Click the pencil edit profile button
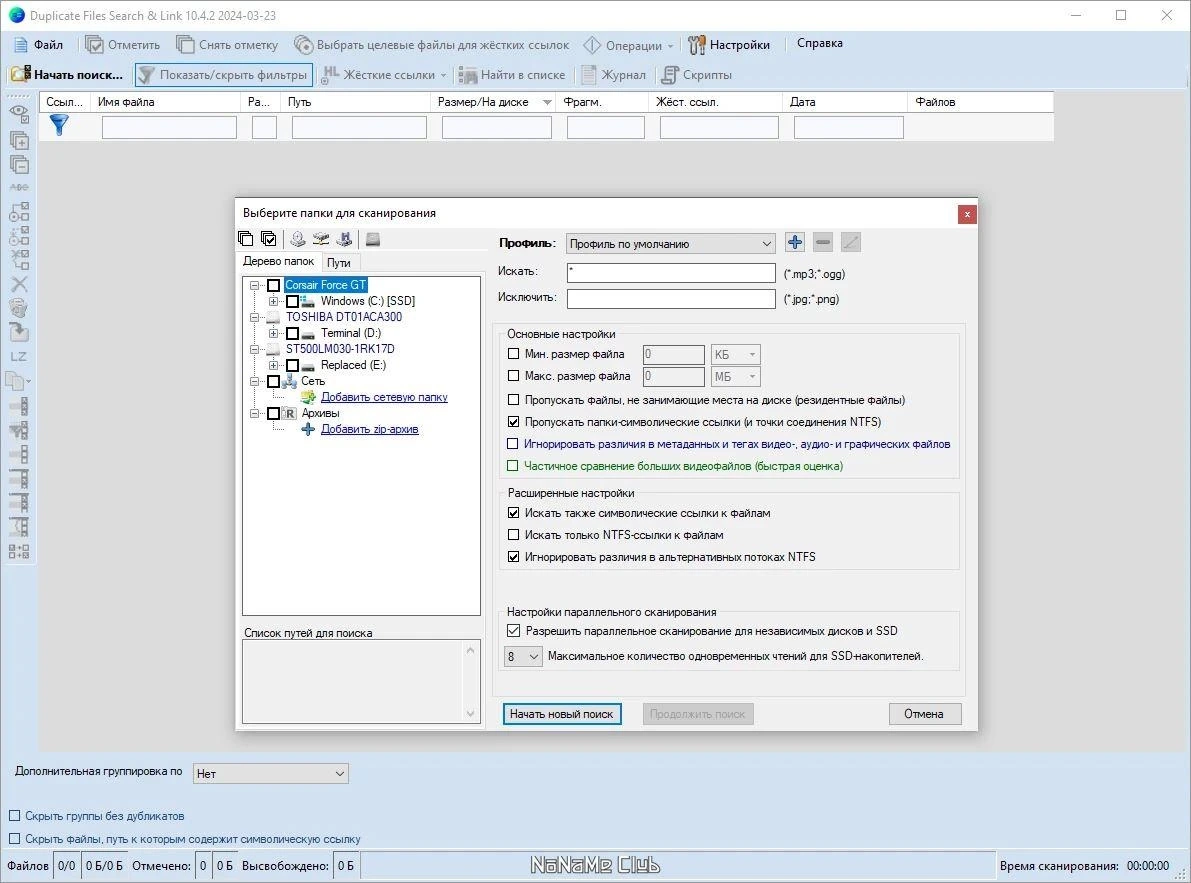1191x883 pixels. click(x=851, y=243)
